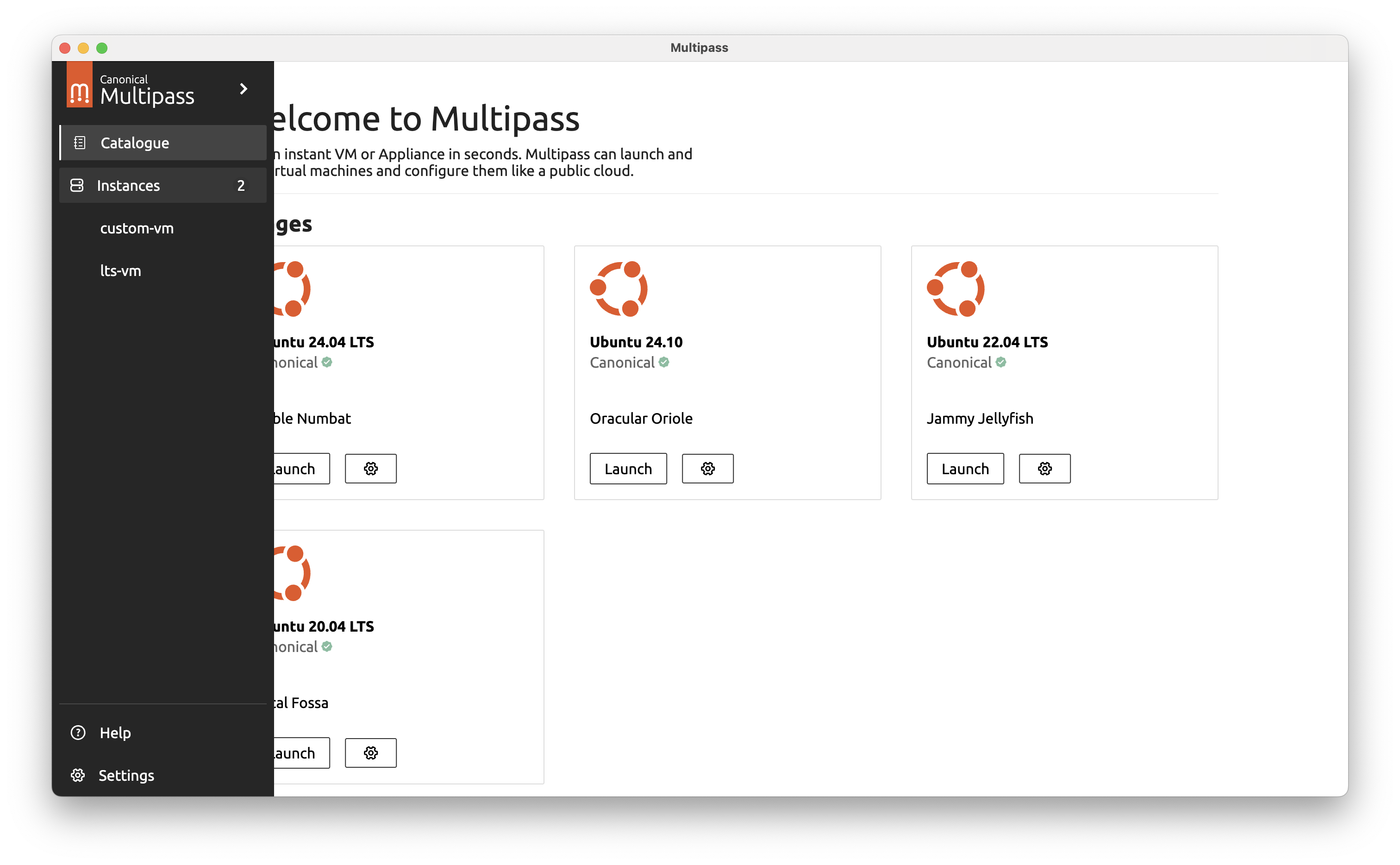Launch Ubuntu 24.04 LTS Noble Numbat
This screenshot has height=865, width=1400.
(x=301, y=469)
